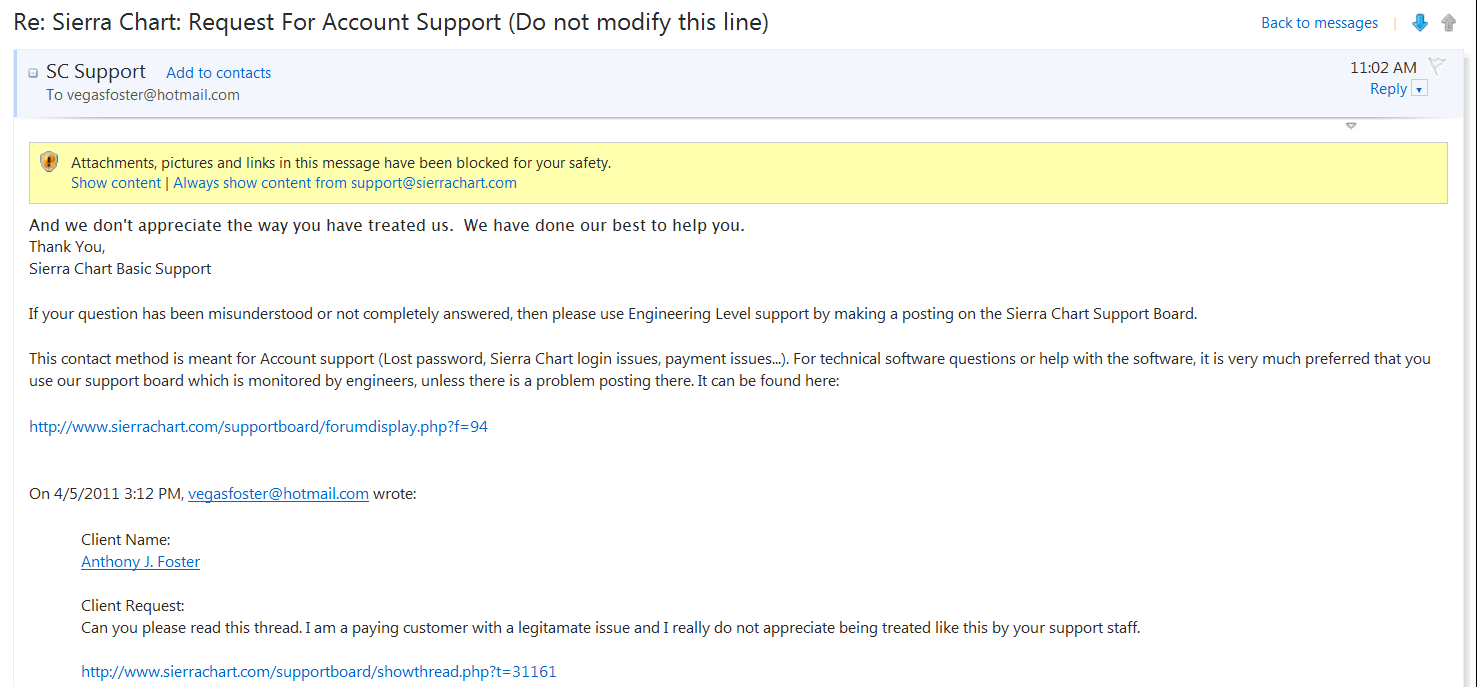The width and height of the screenshot is (1477, 687).
Task: Always show content from support@sierrachart.com
Action: tap(345, 183)
